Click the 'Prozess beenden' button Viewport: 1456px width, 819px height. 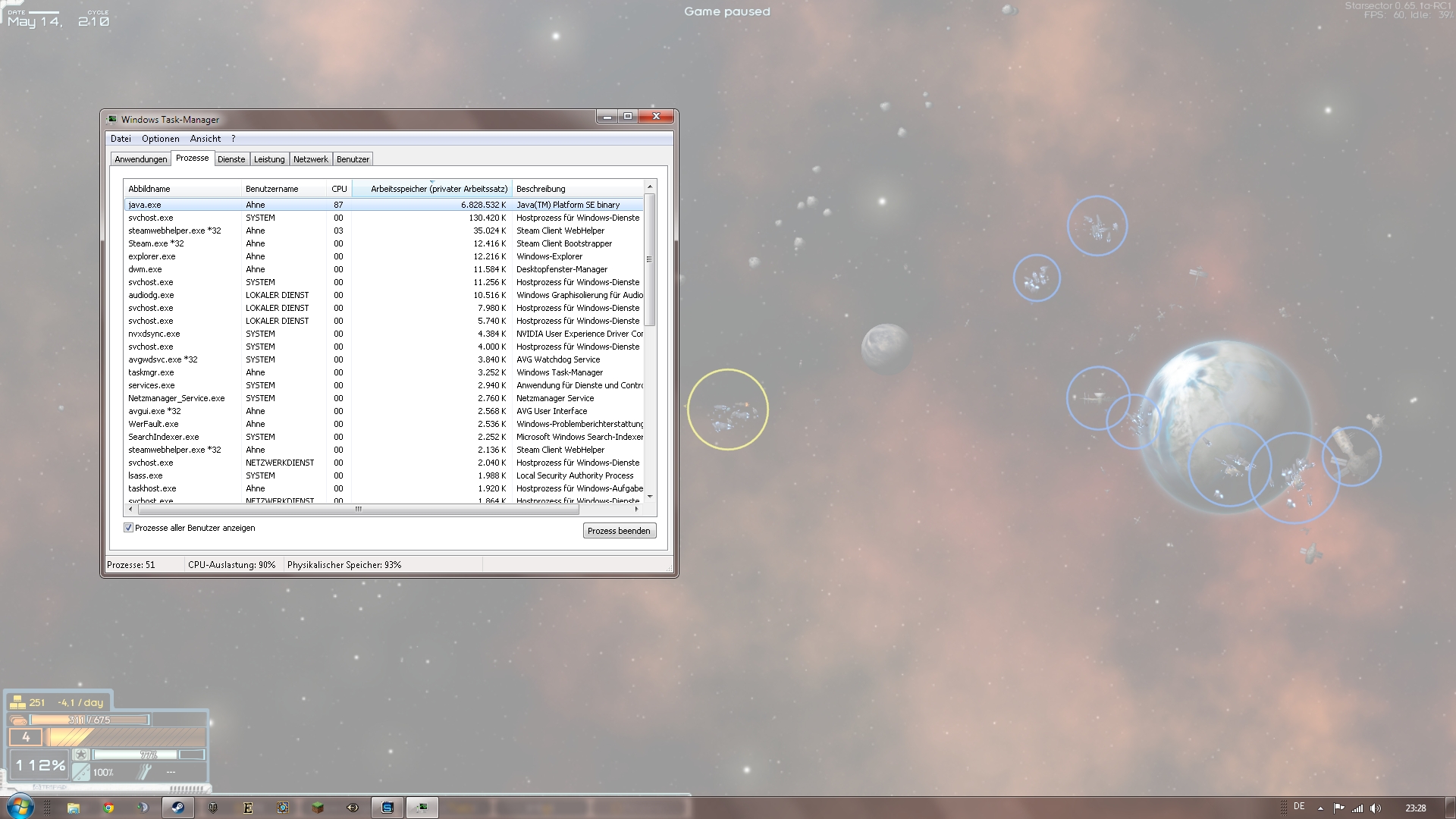(619, 531)
